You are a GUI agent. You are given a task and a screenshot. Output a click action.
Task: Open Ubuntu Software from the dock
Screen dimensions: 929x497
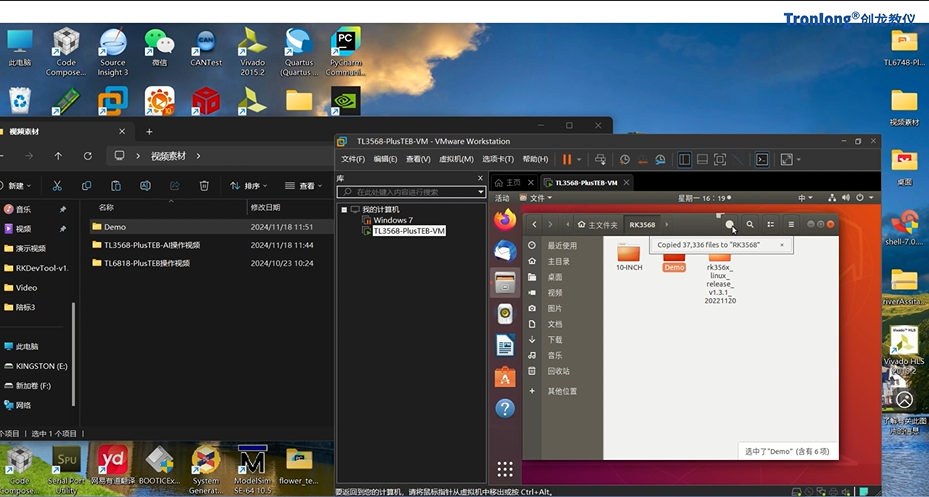pos(505,377)
